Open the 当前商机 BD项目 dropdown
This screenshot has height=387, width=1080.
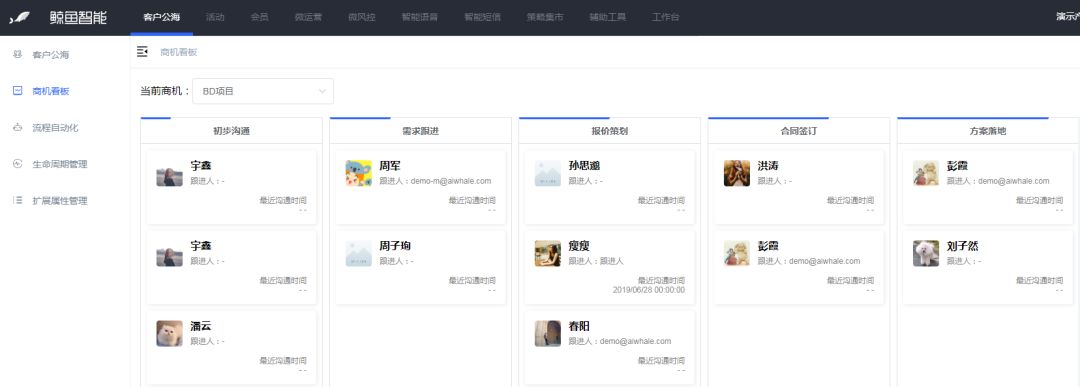tap(263, 91)
